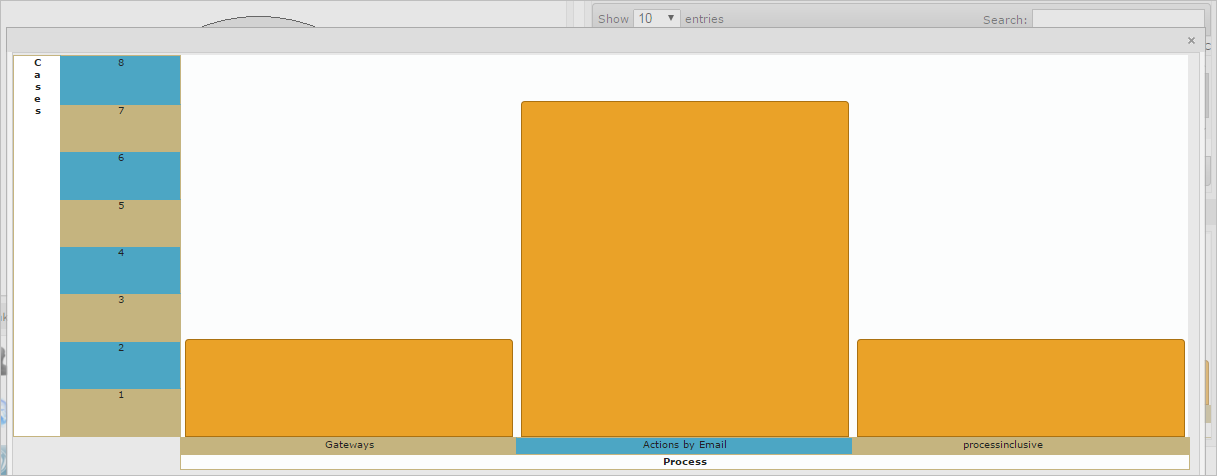This screenshot has width=1217, height=476.
Task: Click the Search input field
Action: [x=1117, y=19]
